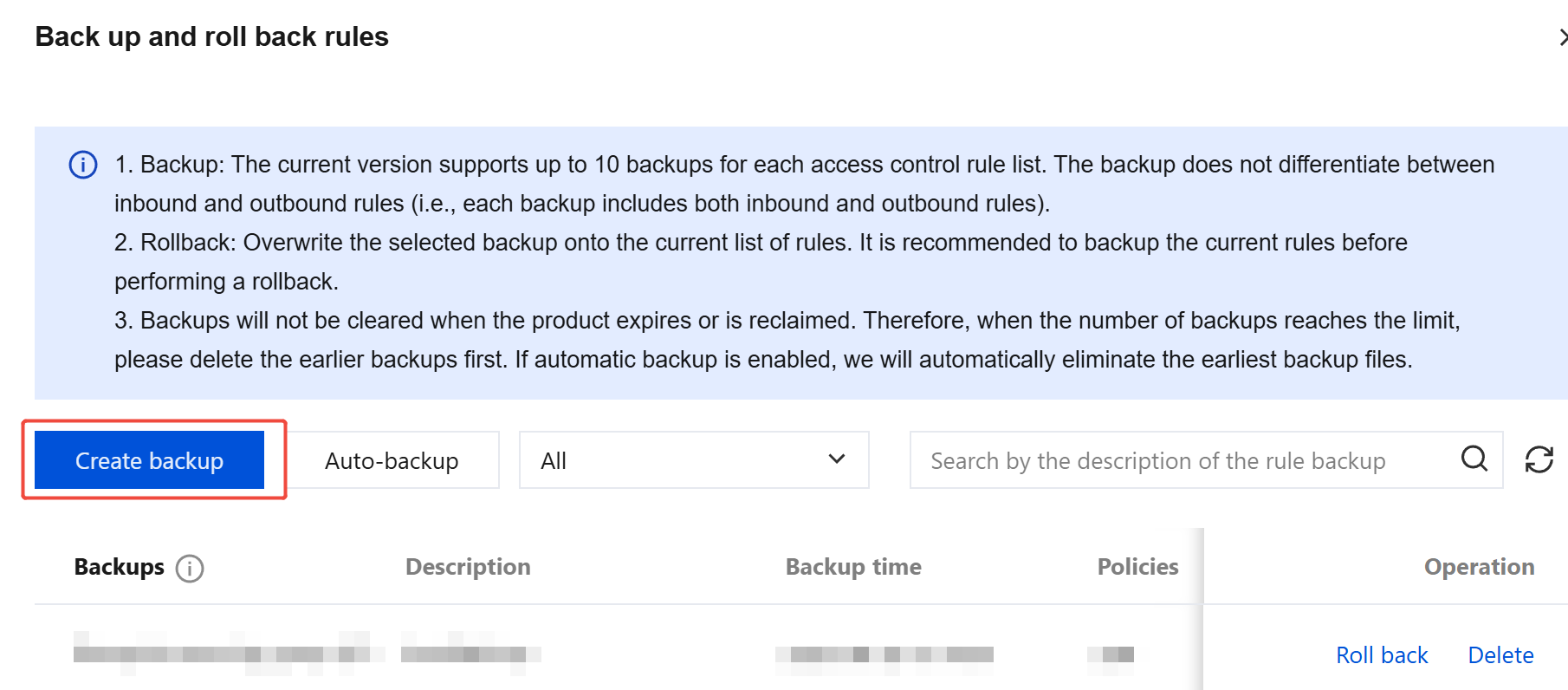Click the blurred backup time value
The width and height of the screenshot is (1568, 690).
pyautogui.click(x=884, y=654)
